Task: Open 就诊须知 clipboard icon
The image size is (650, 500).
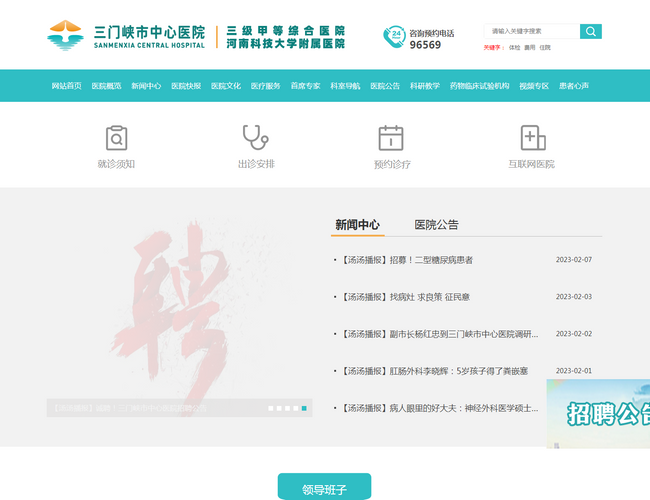Action: (116, 138)
